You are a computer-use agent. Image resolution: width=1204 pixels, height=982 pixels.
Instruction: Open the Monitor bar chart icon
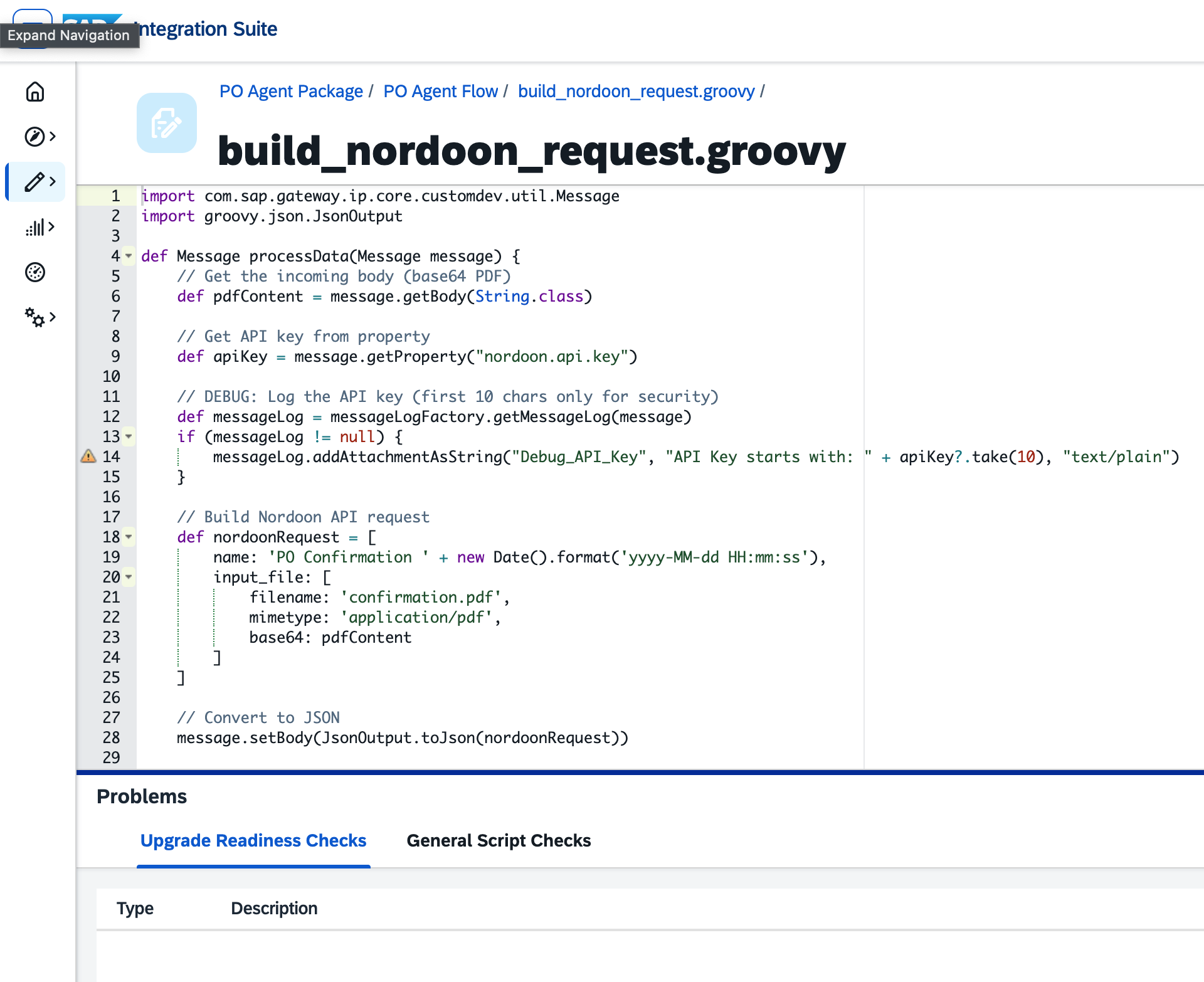click(x=35, y=227)
